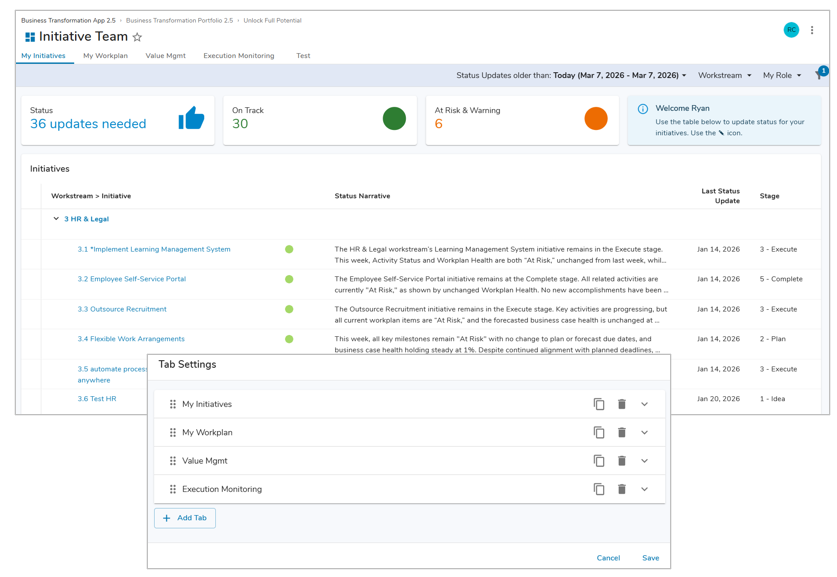
Task: Expand the Execution Monitoring tab settings
Action: (645, 489)
